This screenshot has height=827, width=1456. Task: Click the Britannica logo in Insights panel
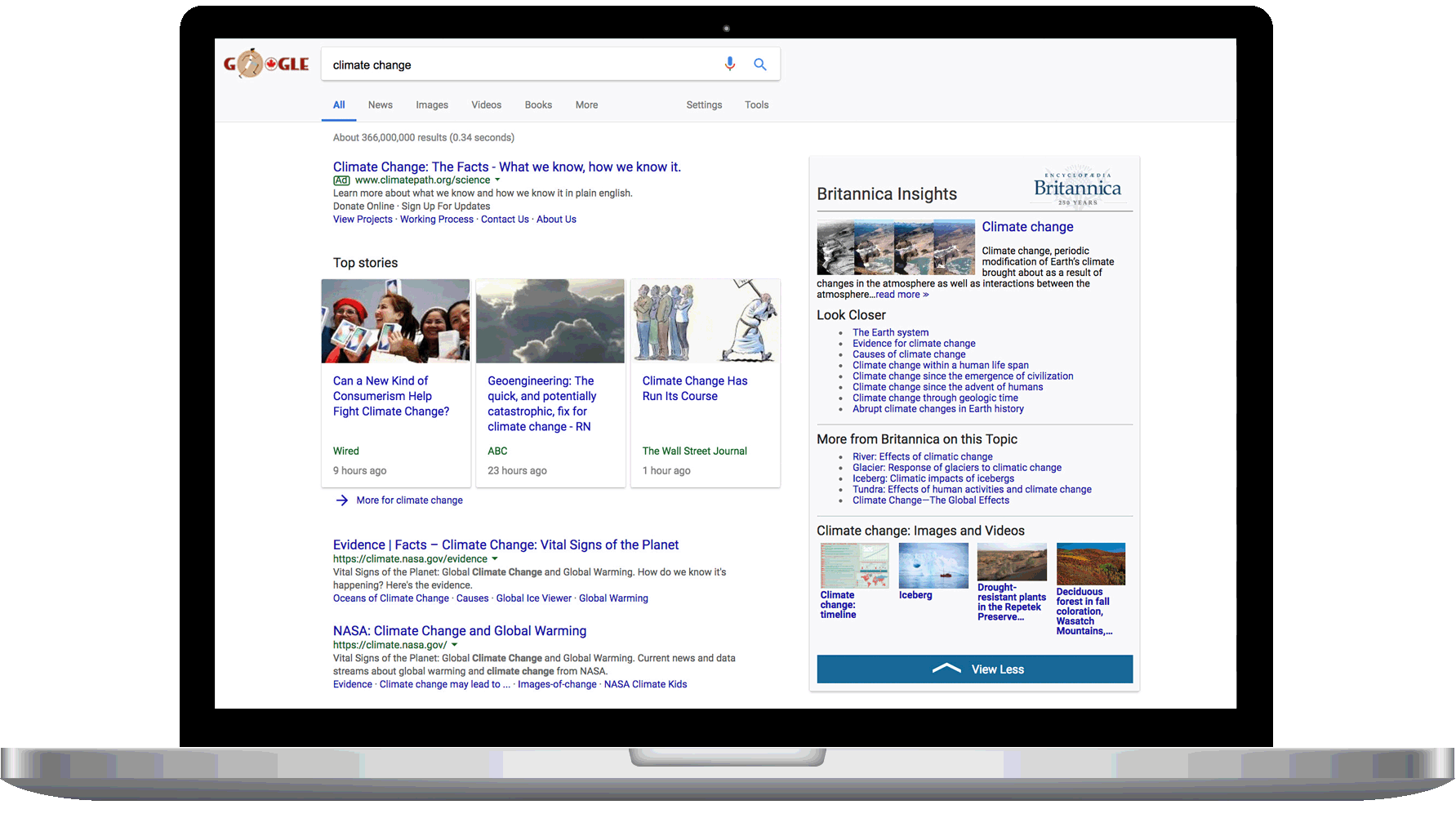1077,189
